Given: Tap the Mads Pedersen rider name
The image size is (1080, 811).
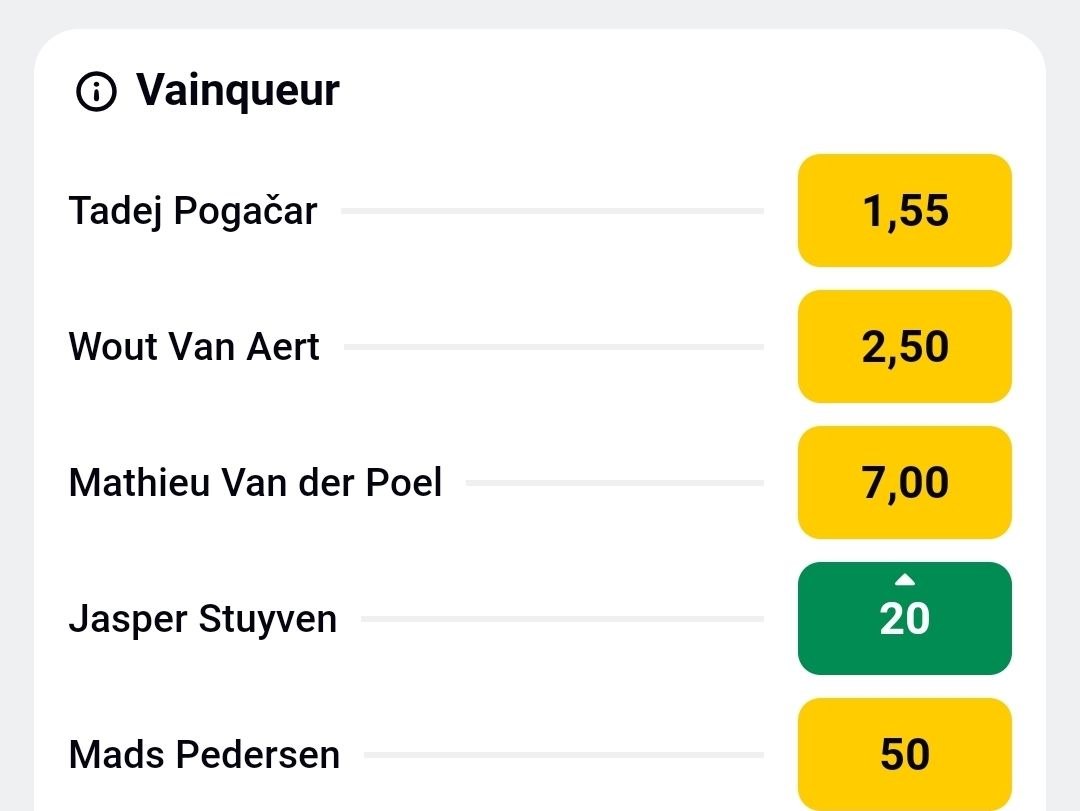Looking at the screenshot, I should click(204, 754).
